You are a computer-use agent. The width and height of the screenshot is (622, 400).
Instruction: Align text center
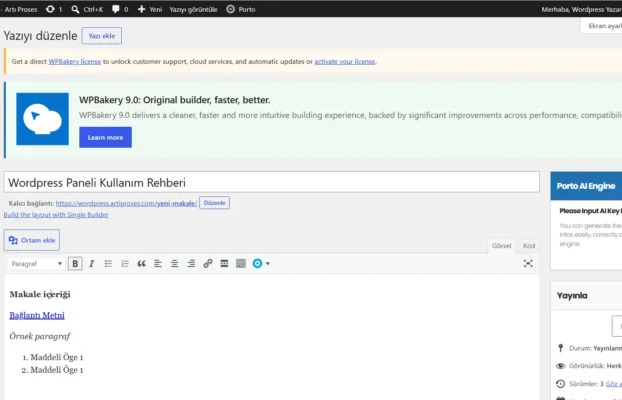175,263
